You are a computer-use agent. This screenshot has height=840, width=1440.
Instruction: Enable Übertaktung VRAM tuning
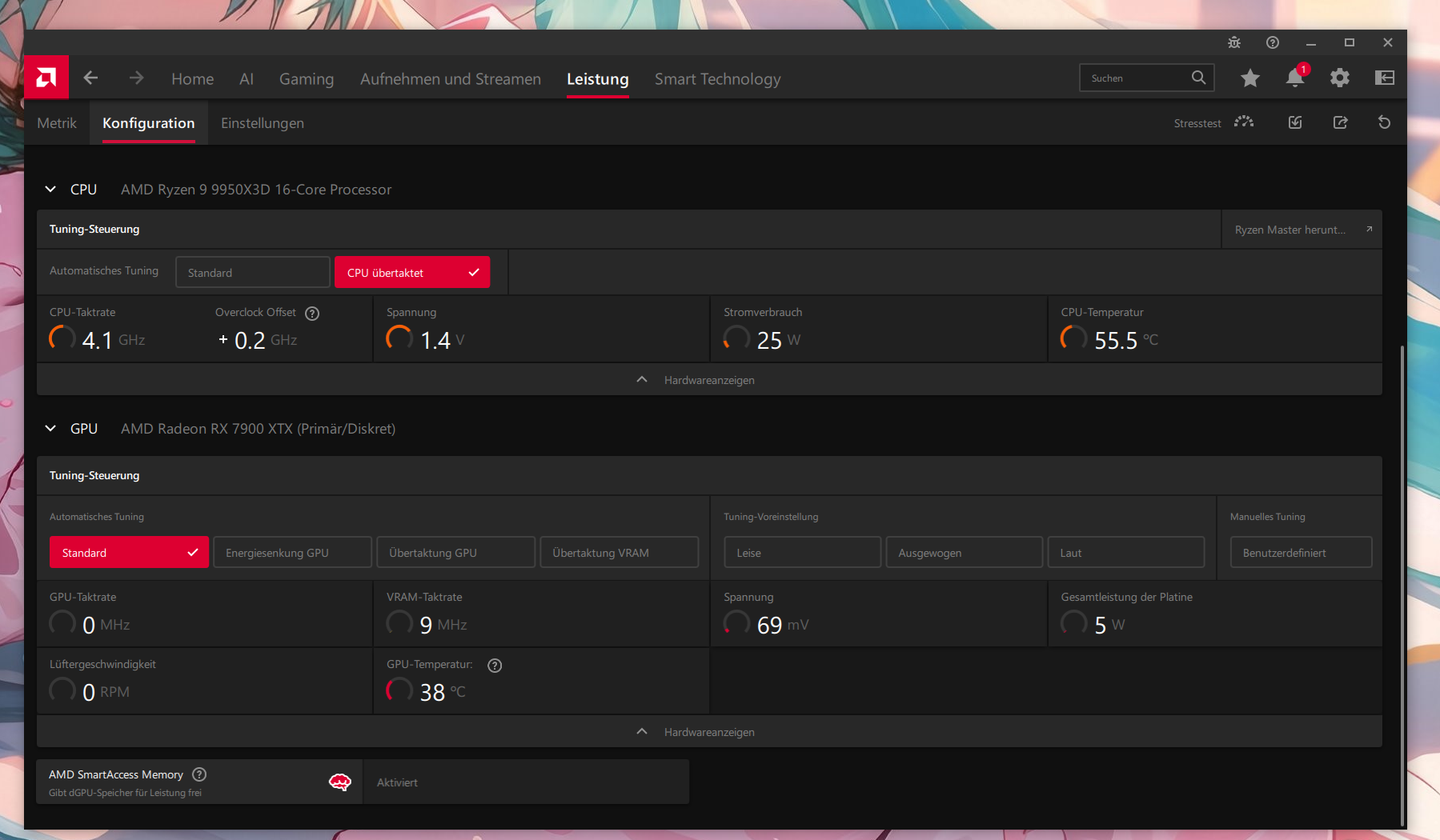(620, 553)
